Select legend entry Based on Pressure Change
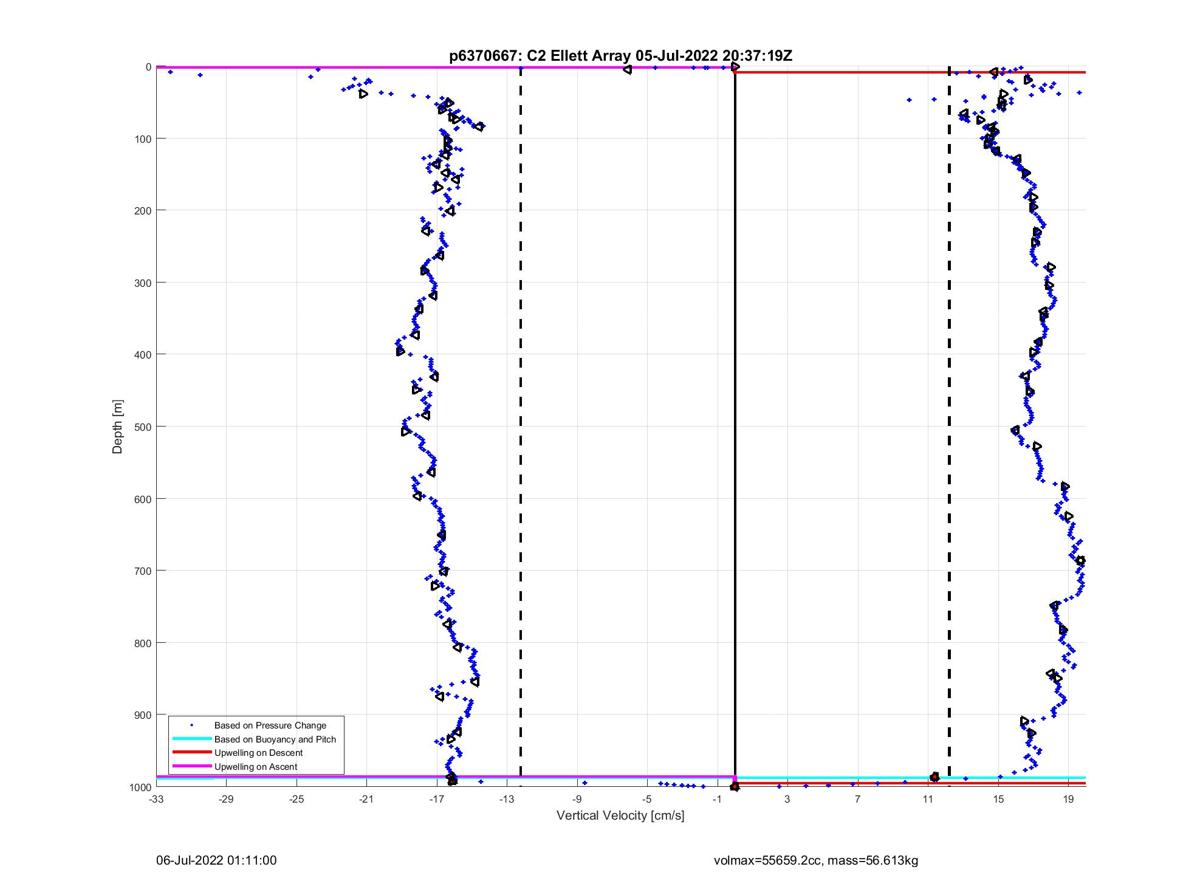 pos(270,725)
